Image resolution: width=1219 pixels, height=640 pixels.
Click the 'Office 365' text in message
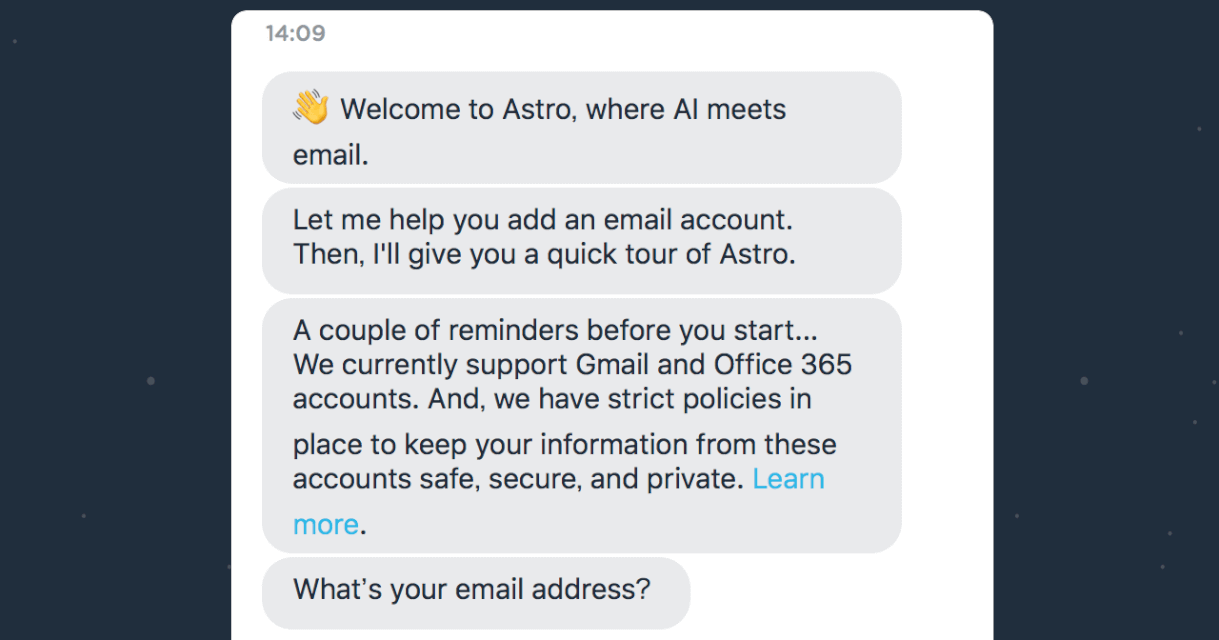(x=782, y=364)
